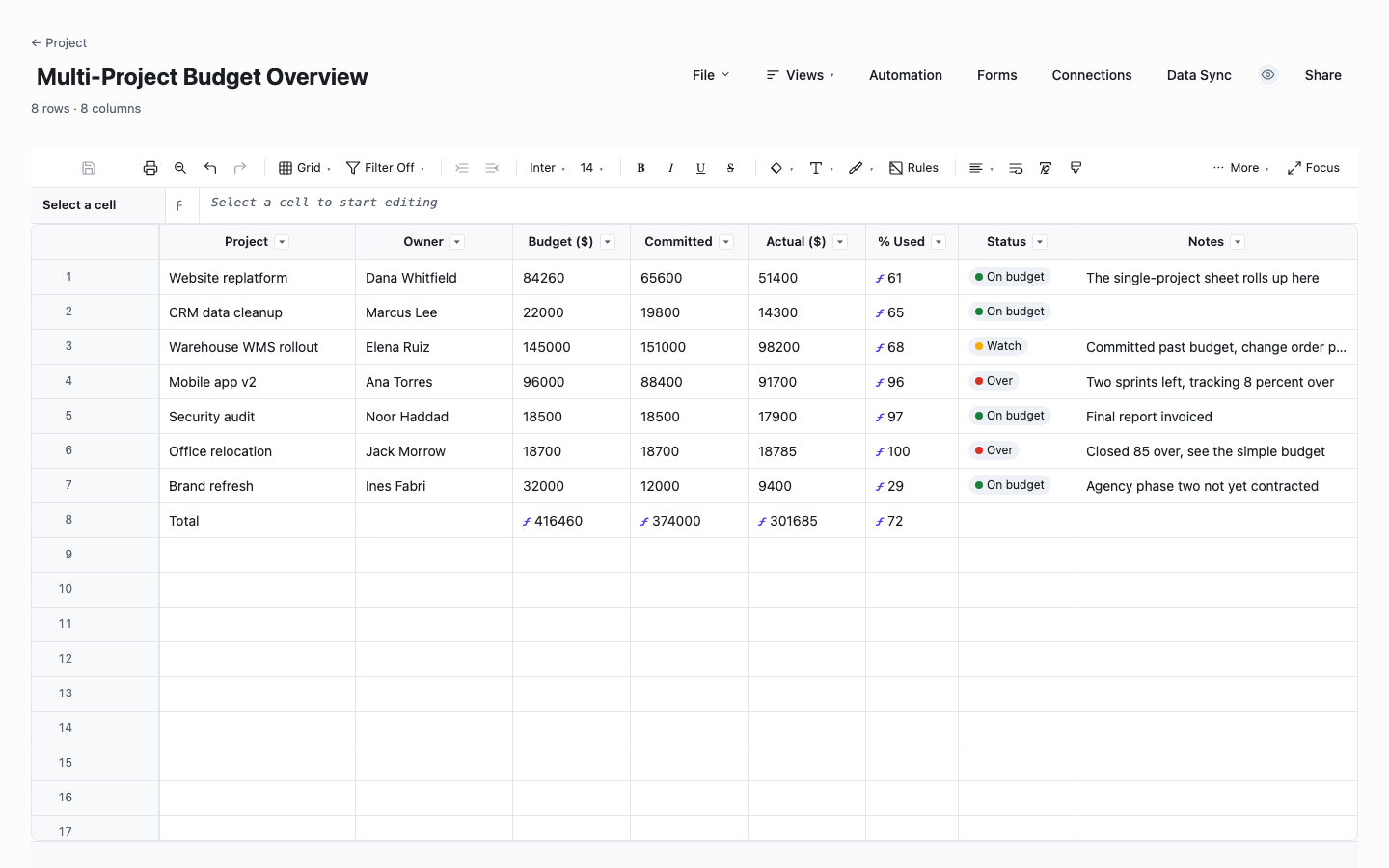Click the formula icon beside Total Committed 374000
The height and width of the screenshot is (868, 1389).
click(644, 522)
